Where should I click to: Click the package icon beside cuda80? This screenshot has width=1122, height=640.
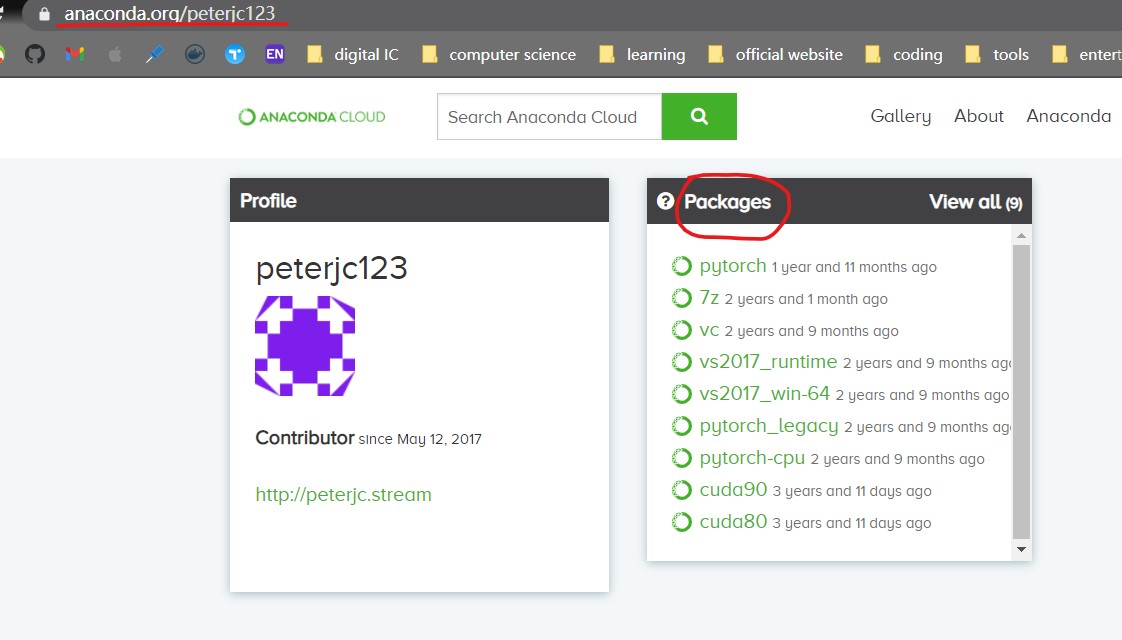point(681,522)
